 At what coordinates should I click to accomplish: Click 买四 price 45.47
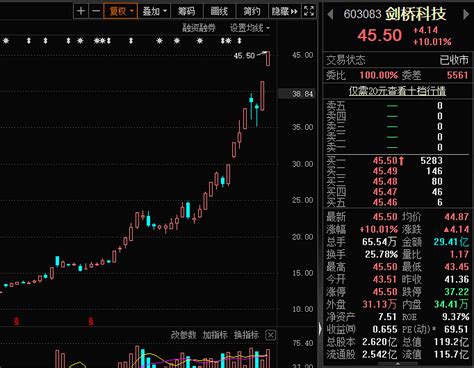click(385, 192)
